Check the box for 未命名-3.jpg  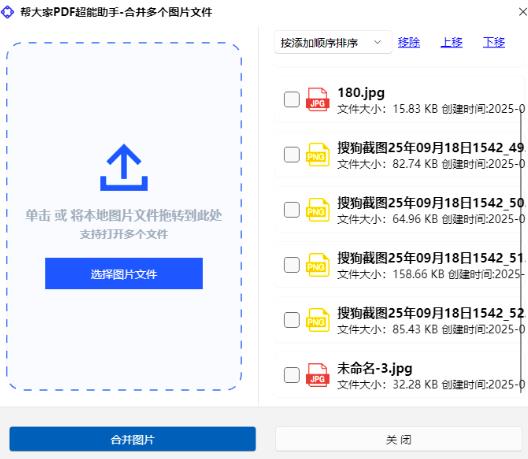[292, 375]
